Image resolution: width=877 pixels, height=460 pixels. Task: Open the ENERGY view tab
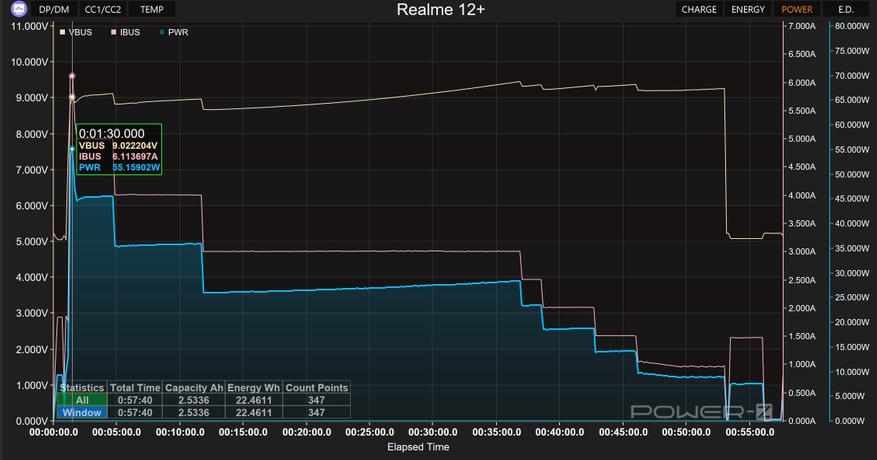click(x=748, y=10)
